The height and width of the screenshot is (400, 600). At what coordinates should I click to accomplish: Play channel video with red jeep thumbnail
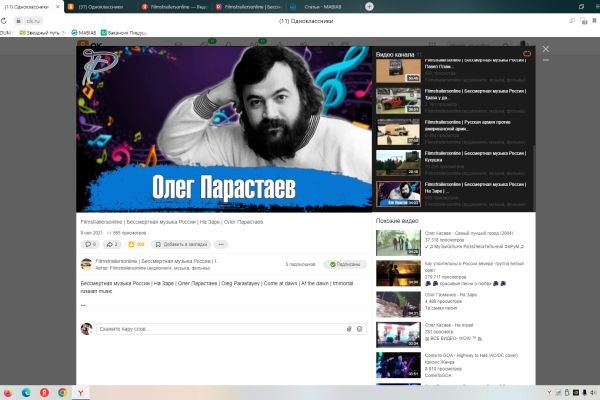click(398, 101)
